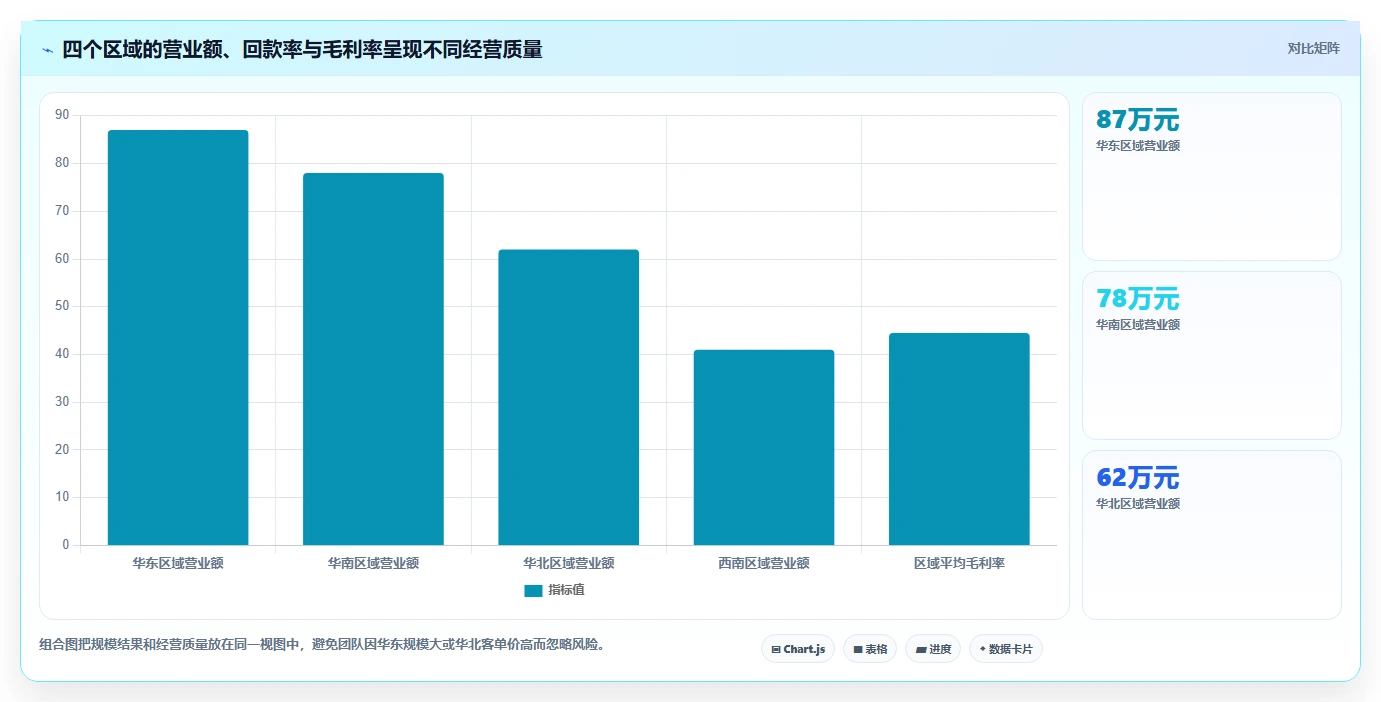
Task: Click the x-axis label 西南区域营业额
Action: coord(764,563)
